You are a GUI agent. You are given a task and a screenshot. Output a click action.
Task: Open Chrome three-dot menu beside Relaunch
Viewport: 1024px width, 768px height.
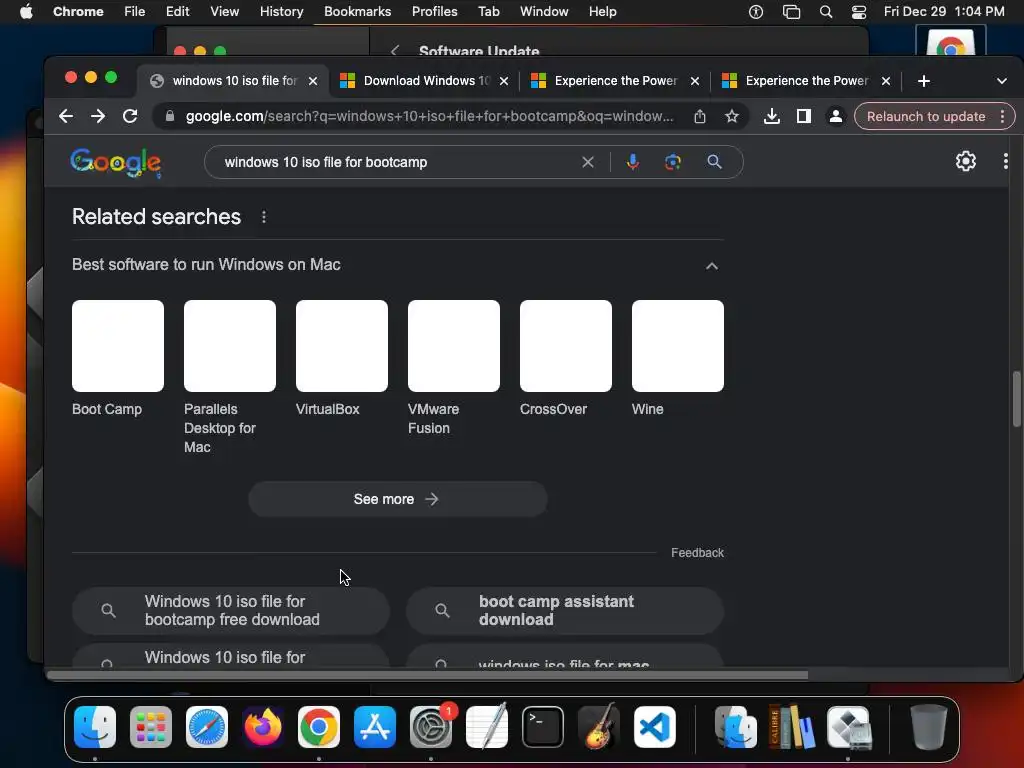point(1002,116)
